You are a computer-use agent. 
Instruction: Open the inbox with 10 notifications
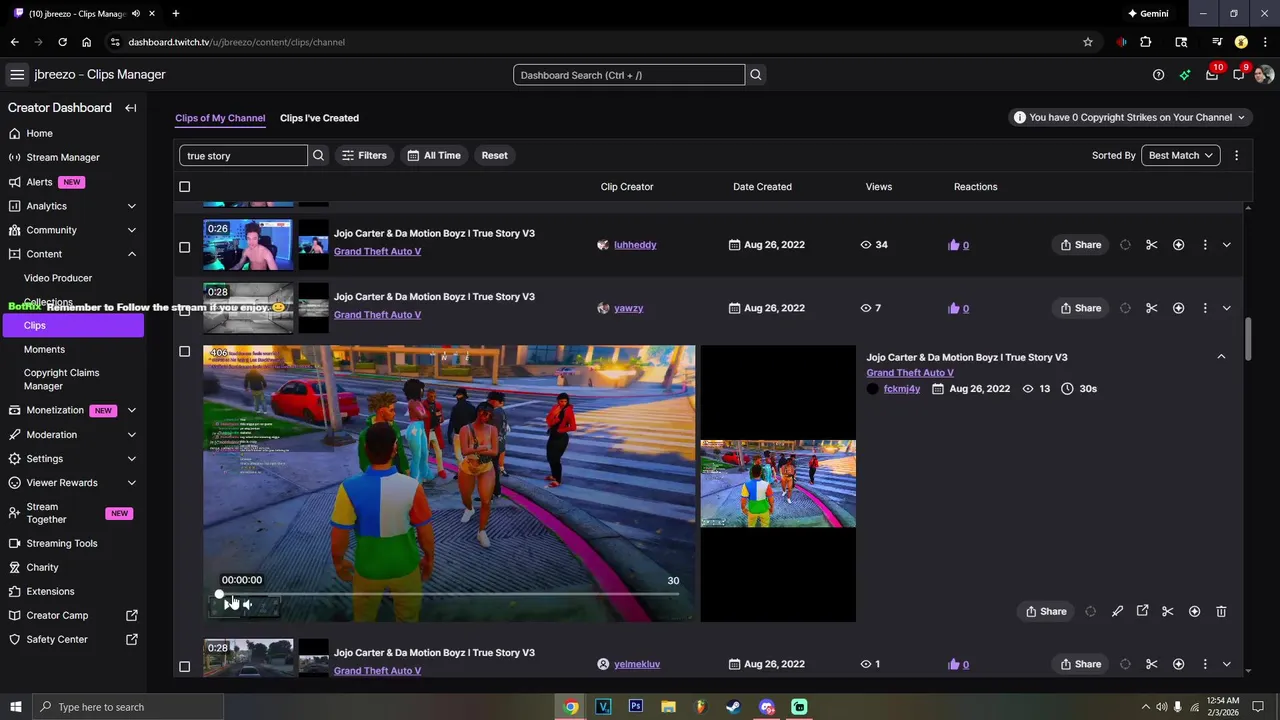tap(1212, 75)
